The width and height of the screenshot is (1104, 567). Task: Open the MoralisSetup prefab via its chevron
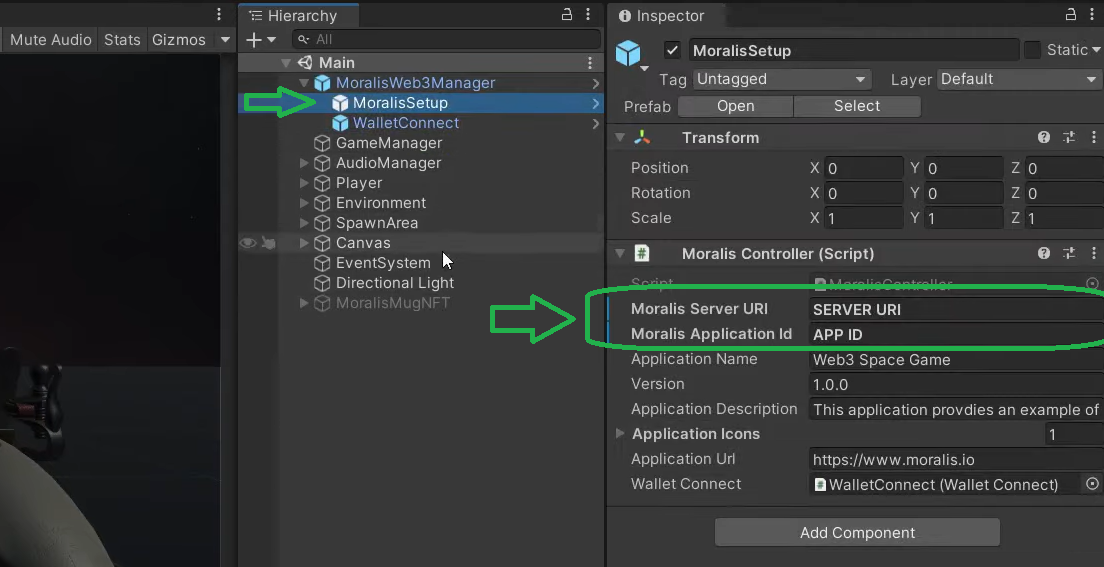click(596, 104)
